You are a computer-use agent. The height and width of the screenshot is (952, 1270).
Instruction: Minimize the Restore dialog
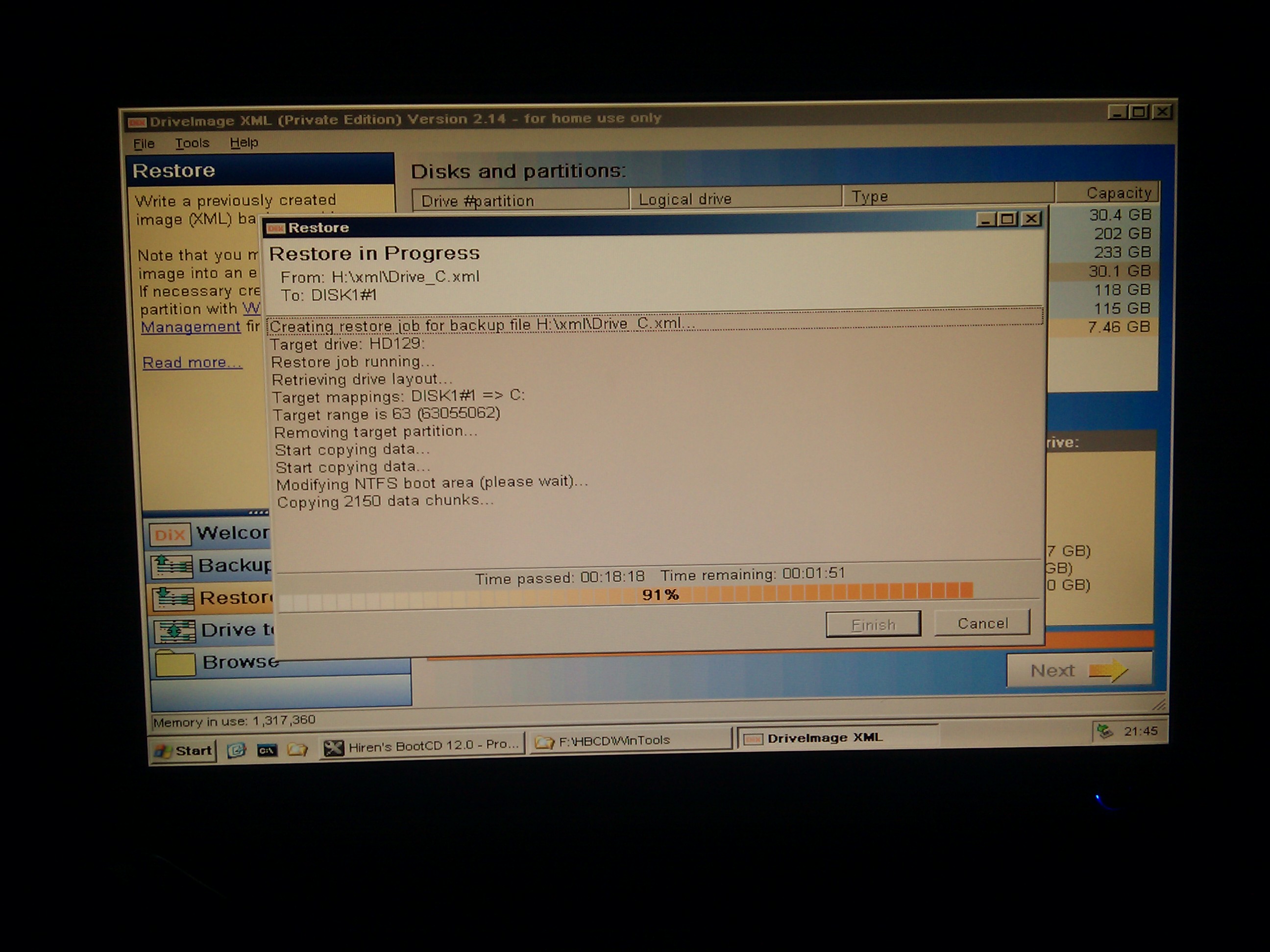click(985, 219)
